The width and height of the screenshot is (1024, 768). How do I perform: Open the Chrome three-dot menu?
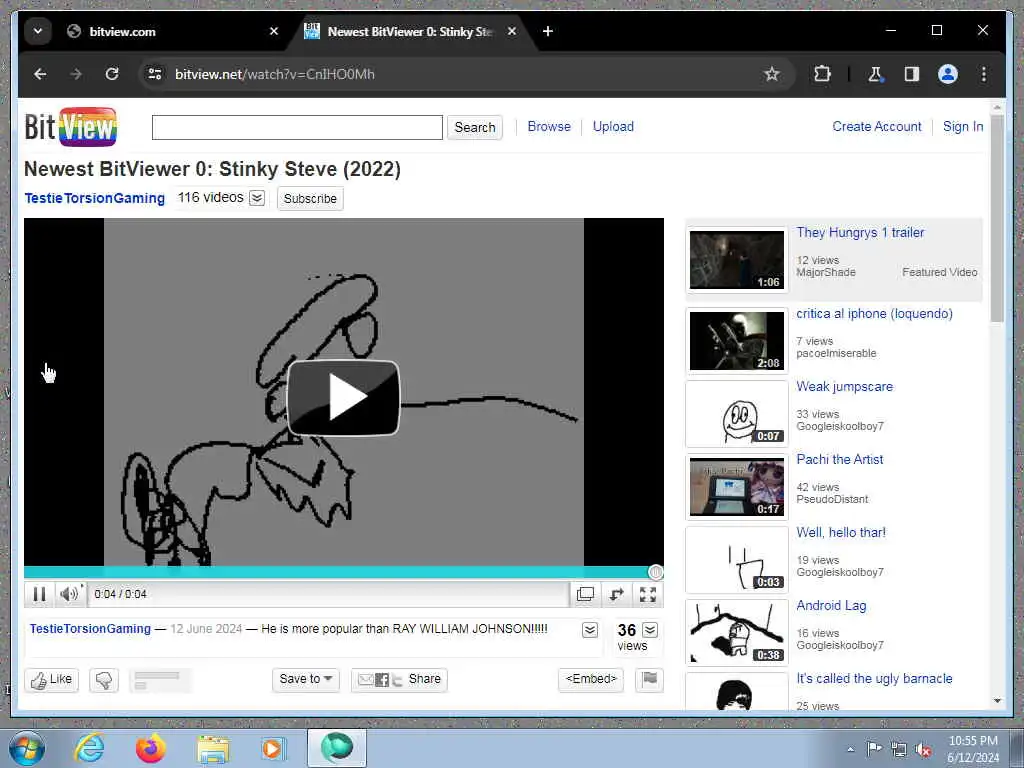click(984, 74)
